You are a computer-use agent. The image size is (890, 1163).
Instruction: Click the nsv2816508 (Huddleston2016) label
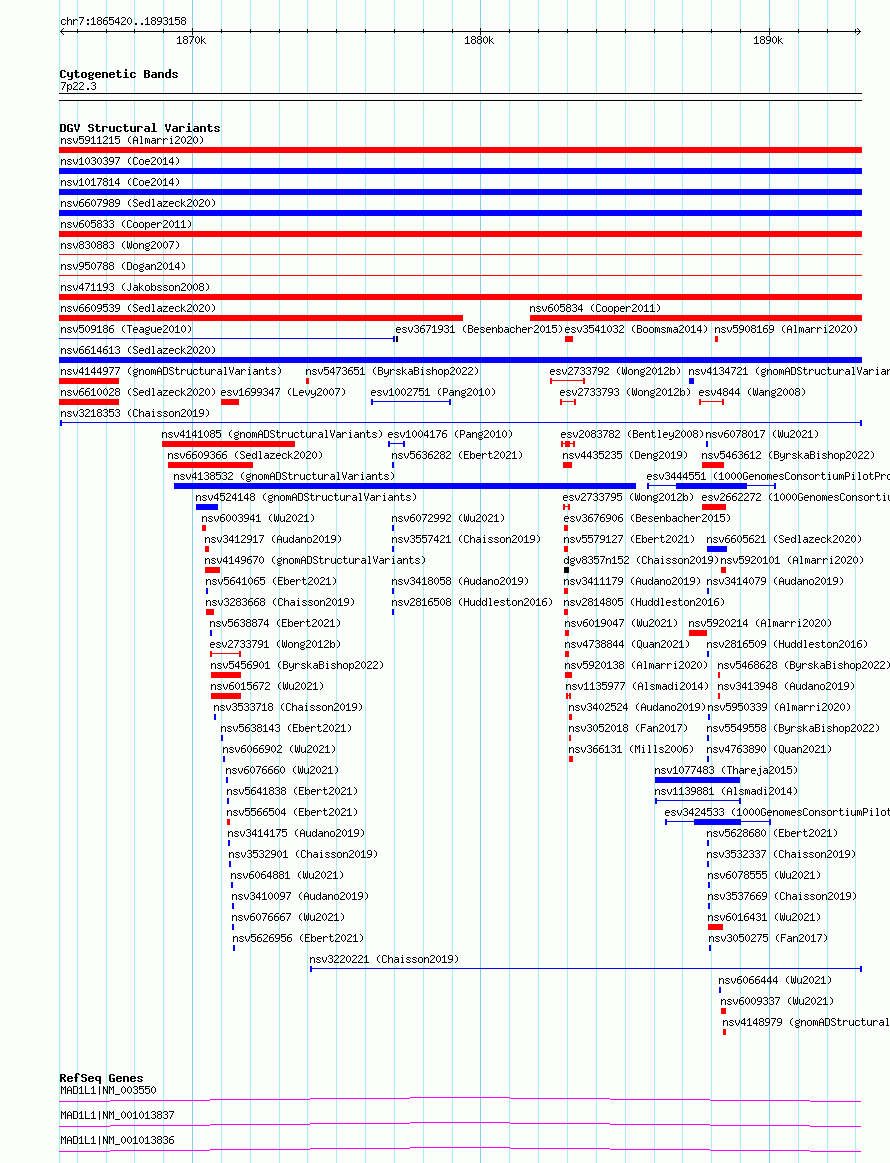click(x=472, y=602)
